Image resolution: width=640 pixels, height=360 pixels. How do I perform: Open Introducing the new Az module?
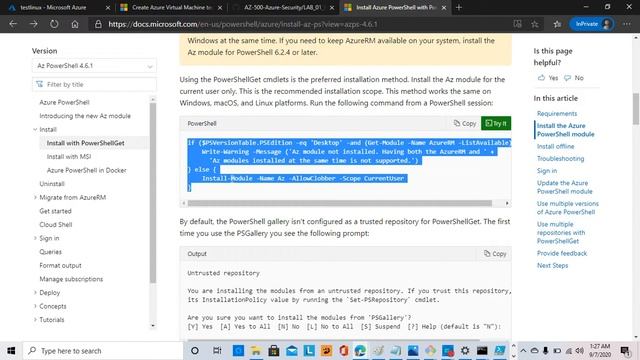(85, 116)
